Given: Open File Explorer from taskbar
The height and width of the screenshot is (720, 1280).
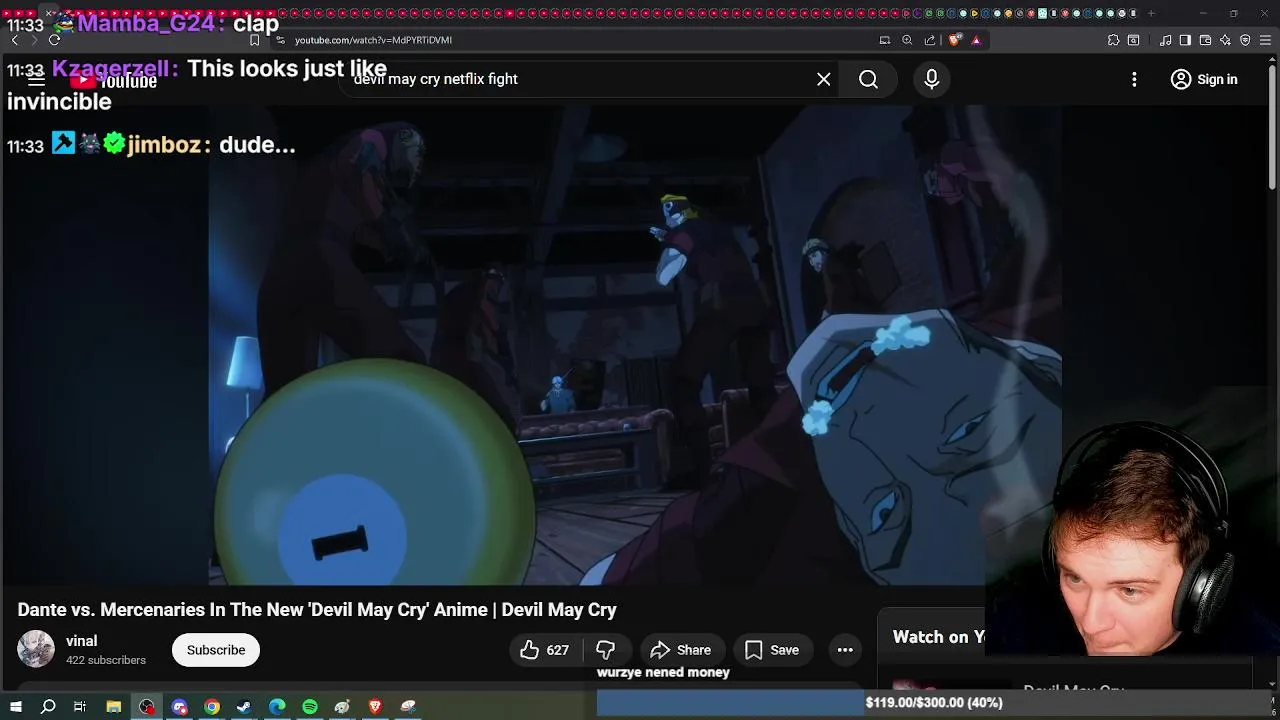Looking at the screenshot, I should (114, 707).
